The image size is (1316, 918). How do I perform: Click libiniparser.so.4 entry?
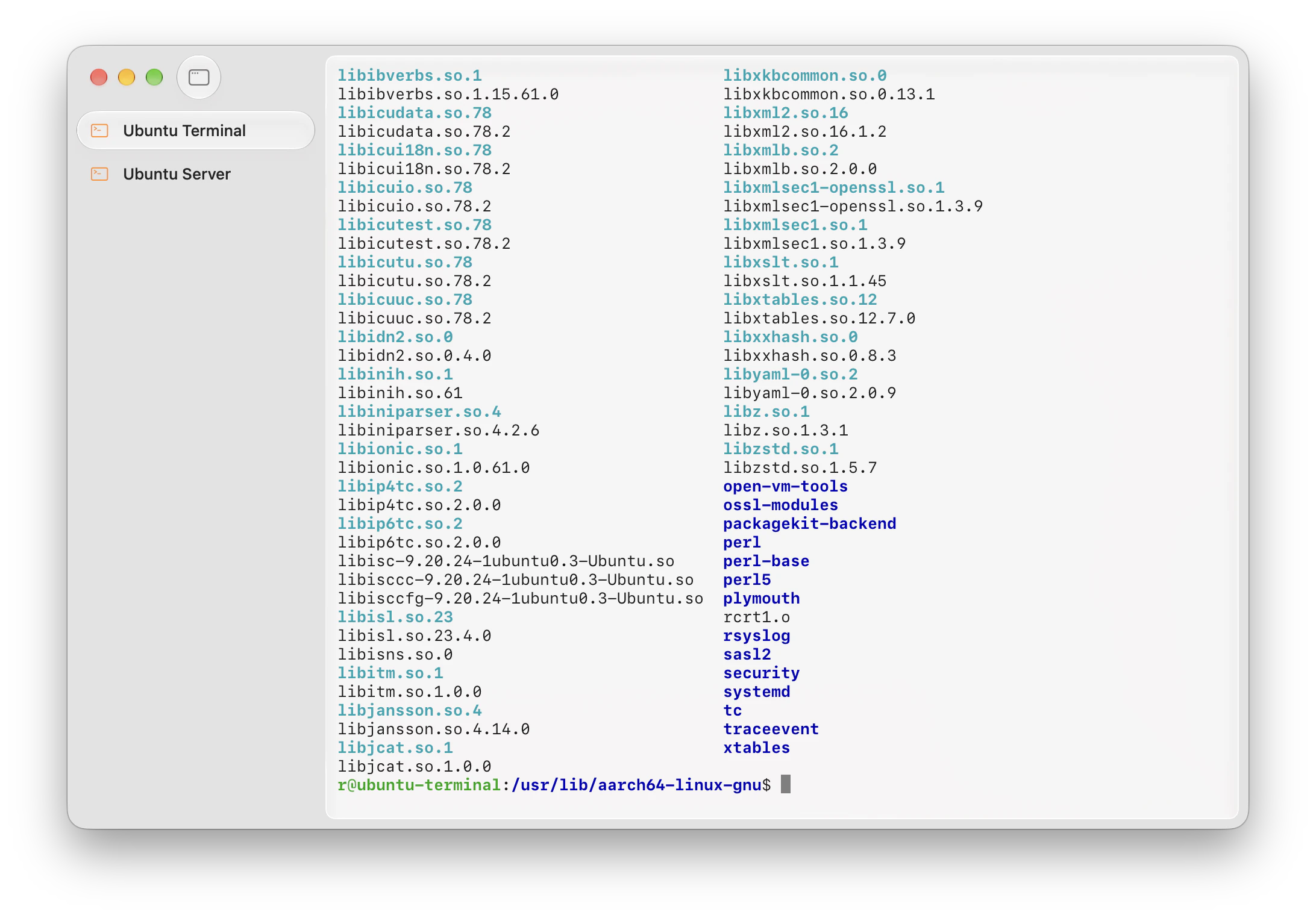click(419, 411)
